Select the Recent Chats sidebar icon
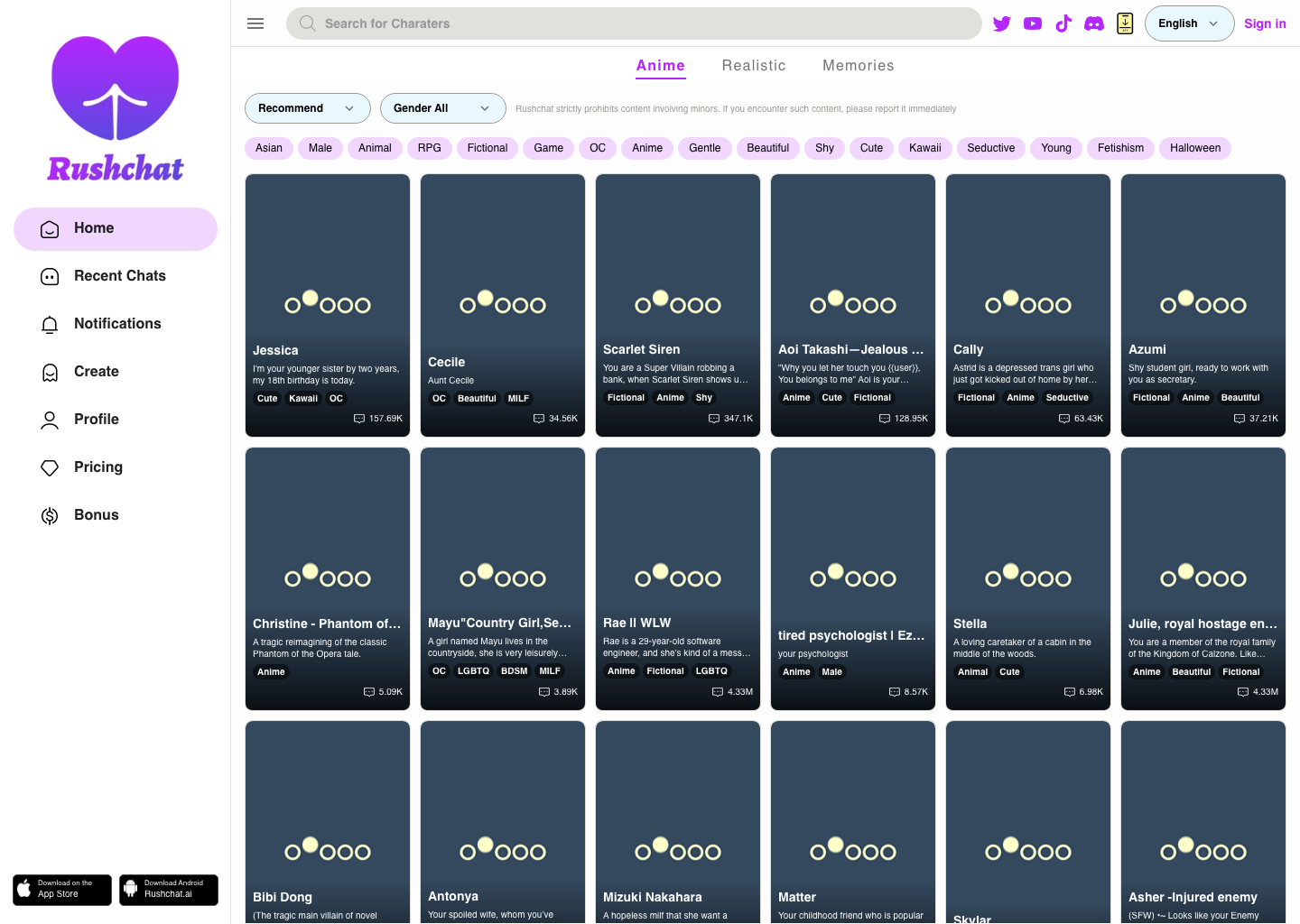This screenshot has height=924, width=1300. (x=50, y=276)
